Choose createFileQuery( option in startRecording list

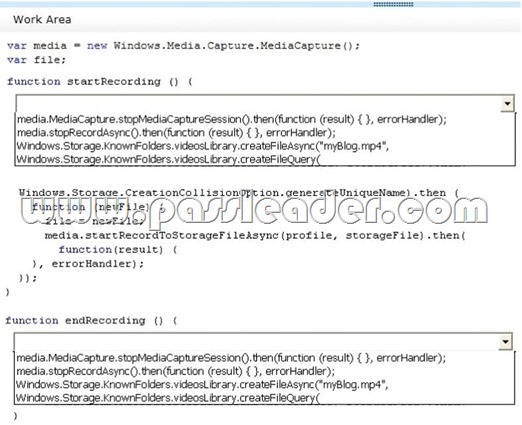168,159
